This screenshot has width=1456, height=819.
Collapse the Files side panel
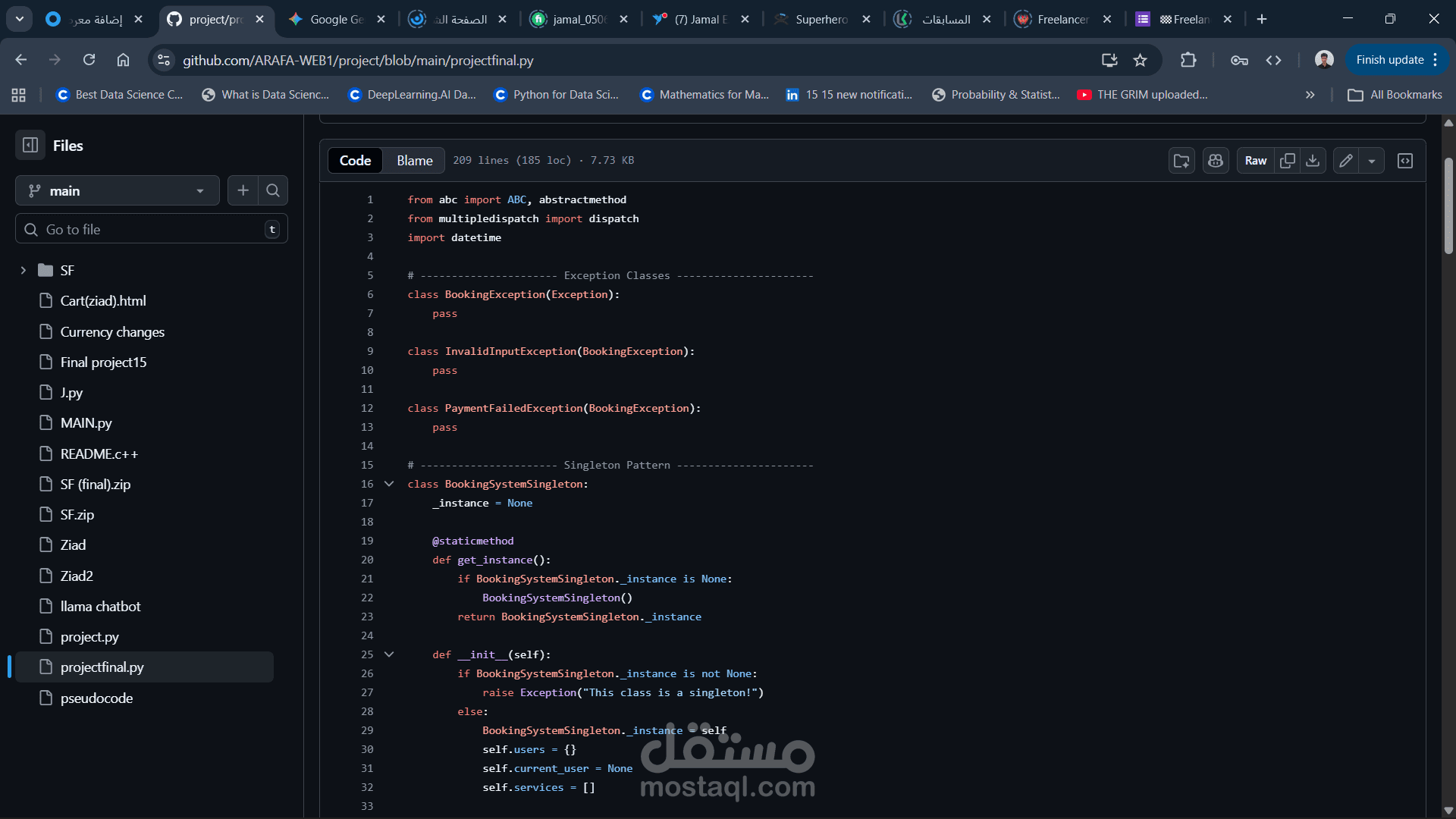click(30, 146)
